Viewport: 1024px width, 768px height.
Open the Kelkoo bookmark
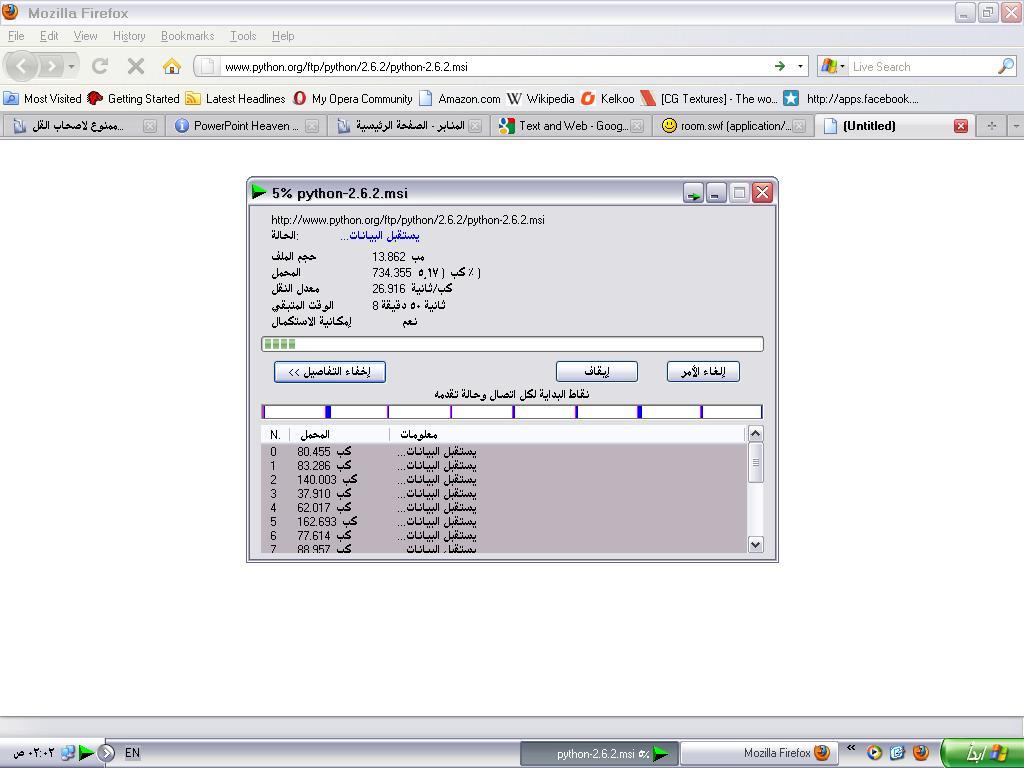(608, 99)
